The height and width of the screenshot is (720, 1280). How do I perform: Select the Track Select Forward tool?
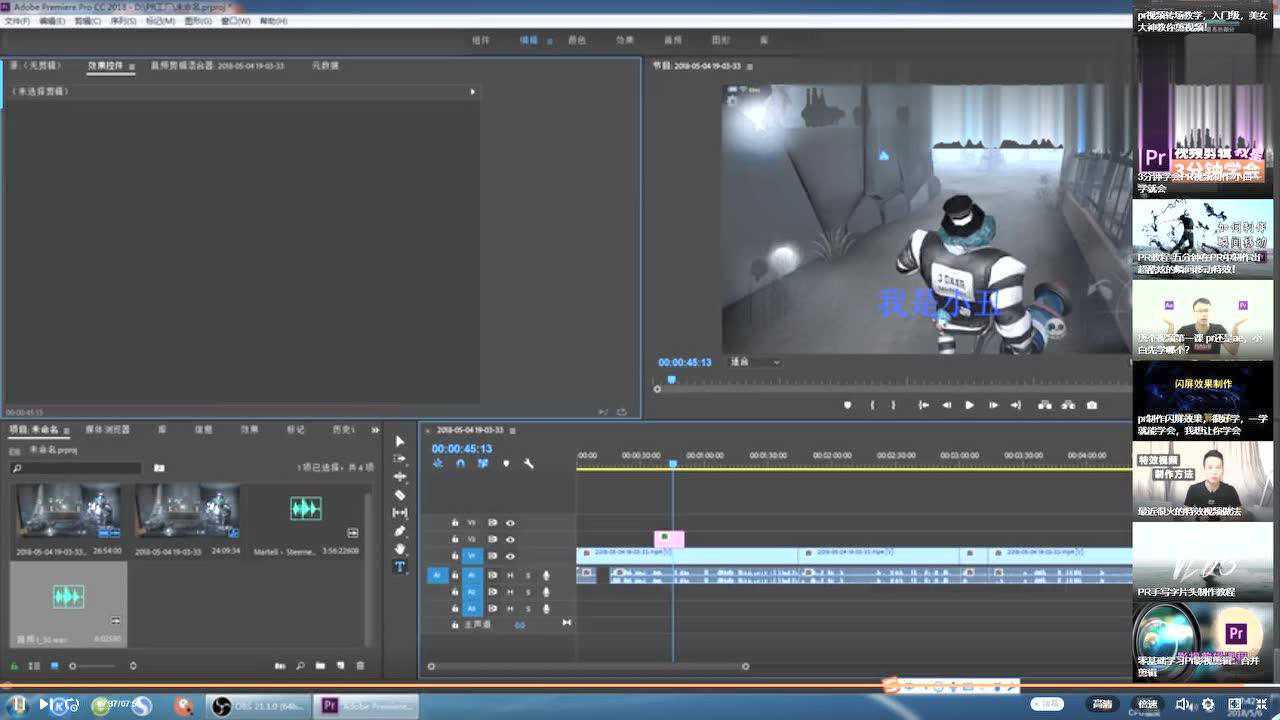coord(400,458)
